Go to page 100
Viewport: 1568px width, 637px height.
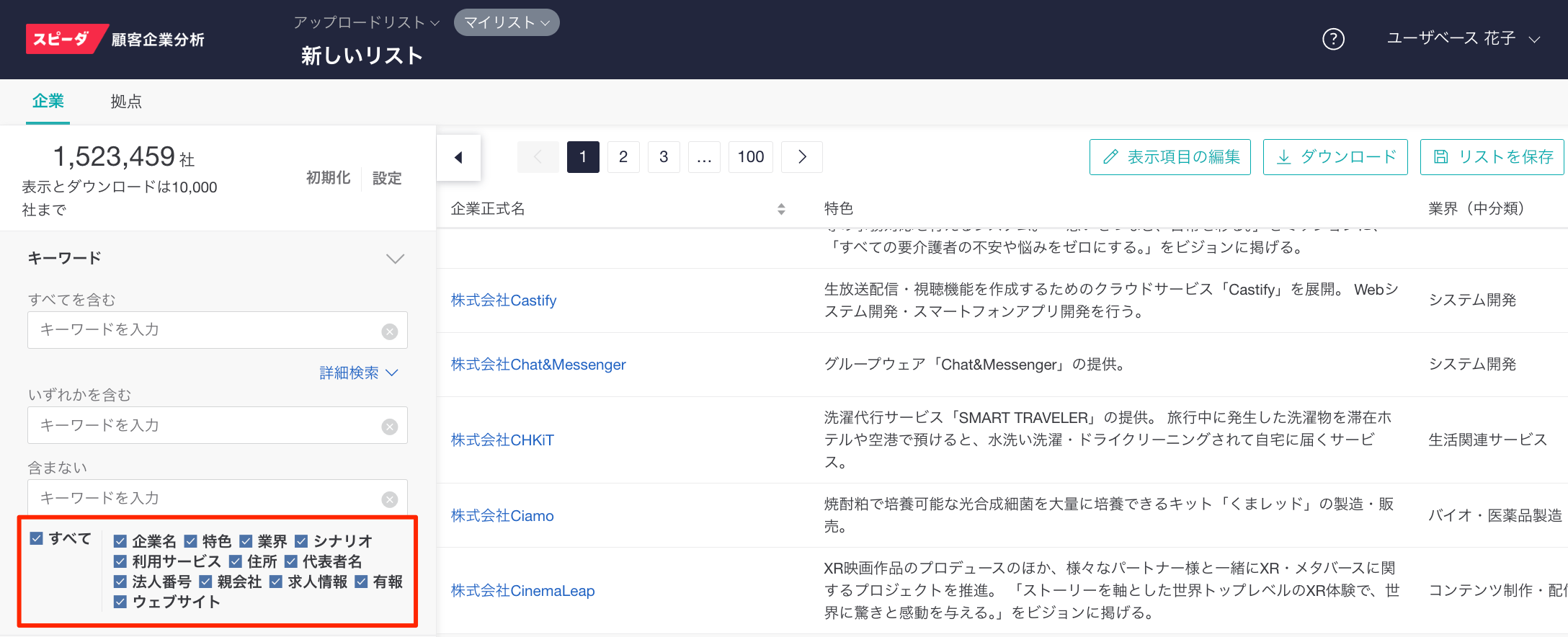750,157
